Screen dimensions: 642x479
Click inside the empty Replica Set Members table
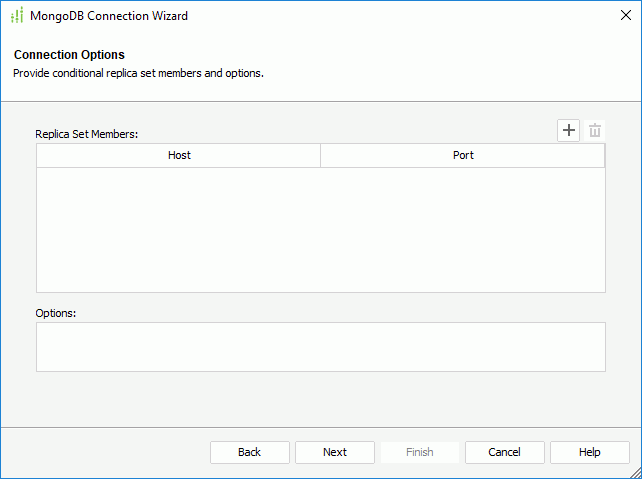coord(320,229)
